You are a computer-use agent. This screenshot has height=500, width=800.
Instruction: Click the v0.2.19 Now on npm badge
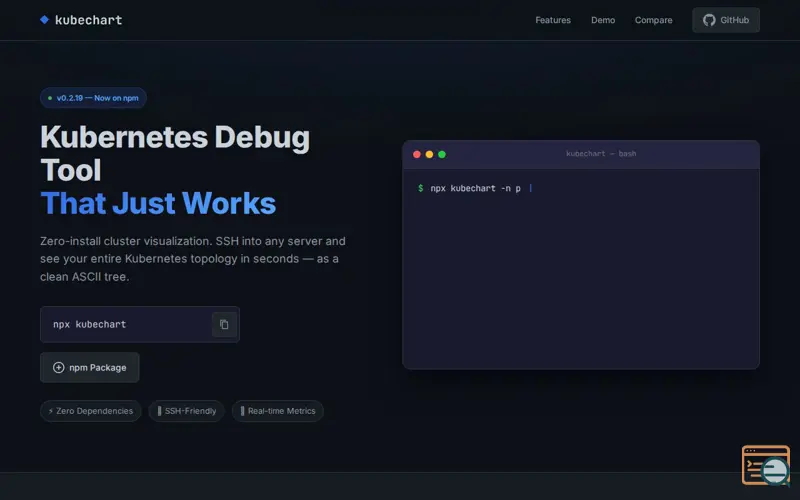[x=93, y=98]
